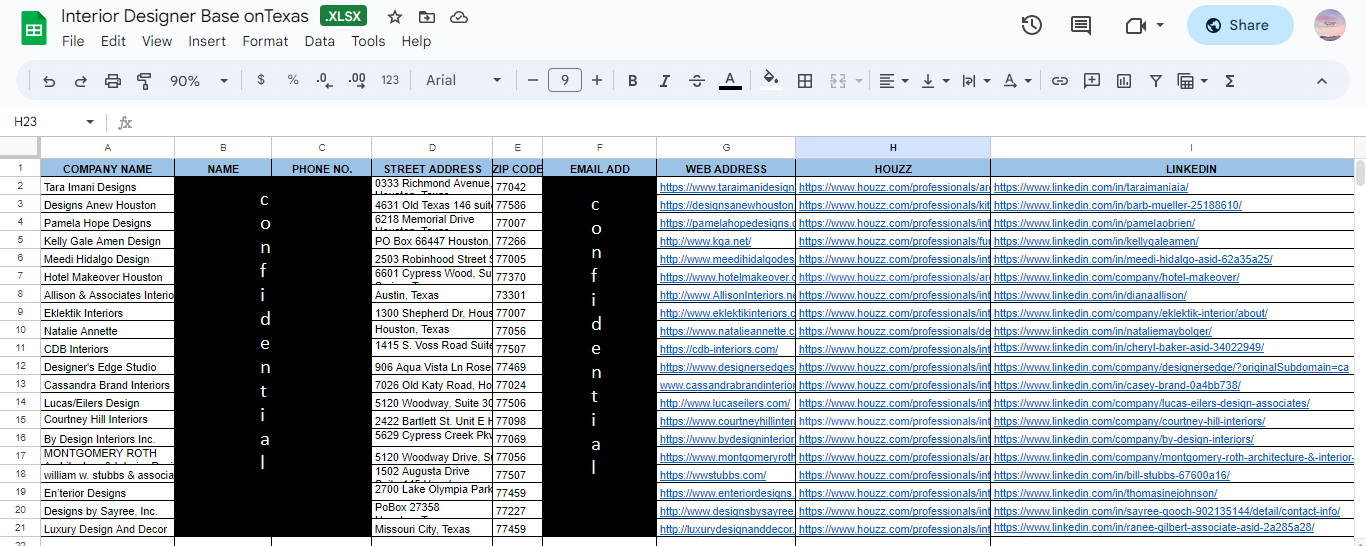Collapse the toolbar with chevron
Viewport: 1366px width, 546px height.
pos(1322,81)
